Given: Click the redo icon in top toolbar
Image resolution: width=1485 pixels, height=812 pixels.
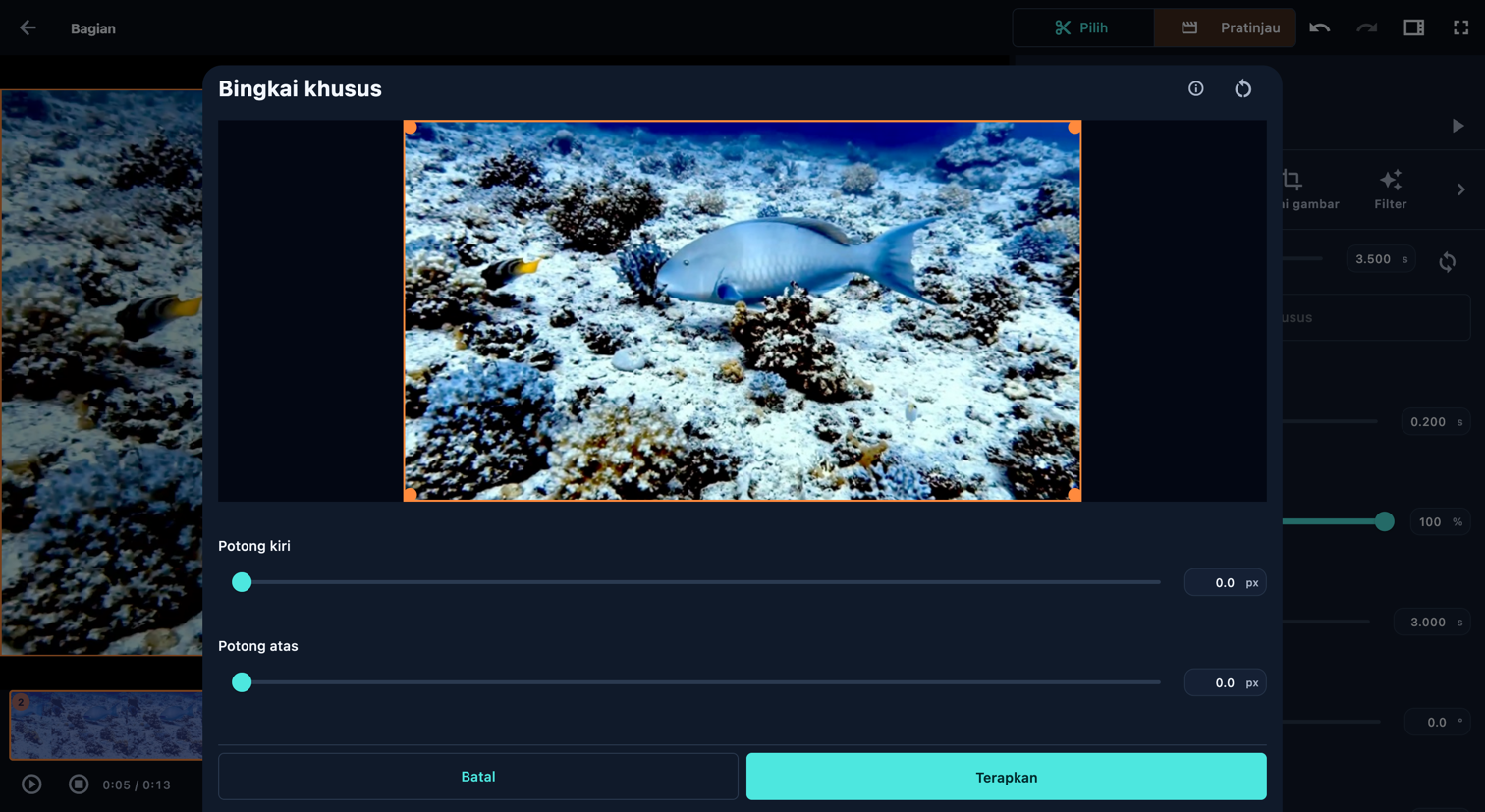Looking at the screenshot, I should 1366,28.
